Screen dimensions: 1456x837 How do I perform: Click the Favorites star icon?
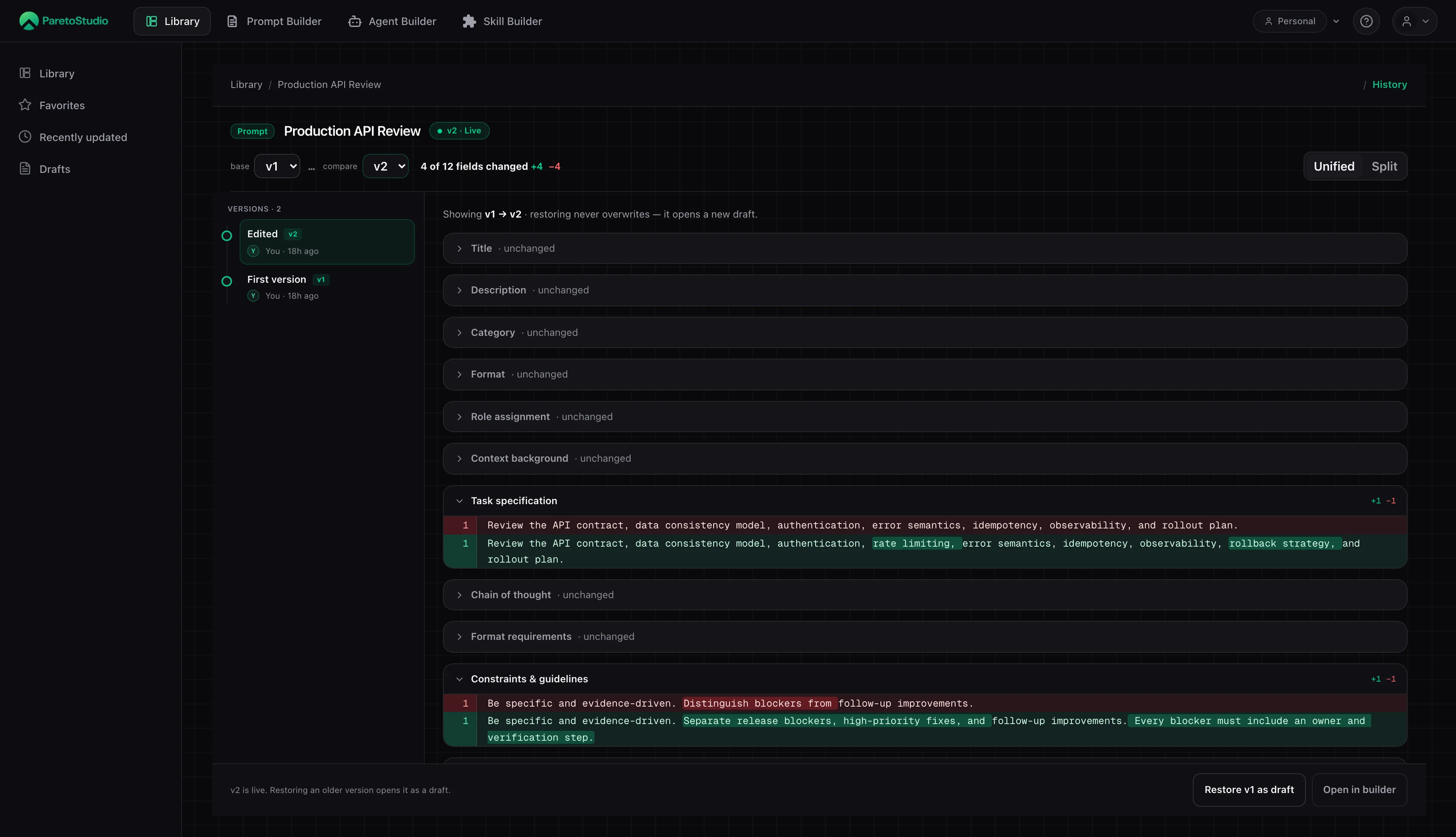coord(25,105)
